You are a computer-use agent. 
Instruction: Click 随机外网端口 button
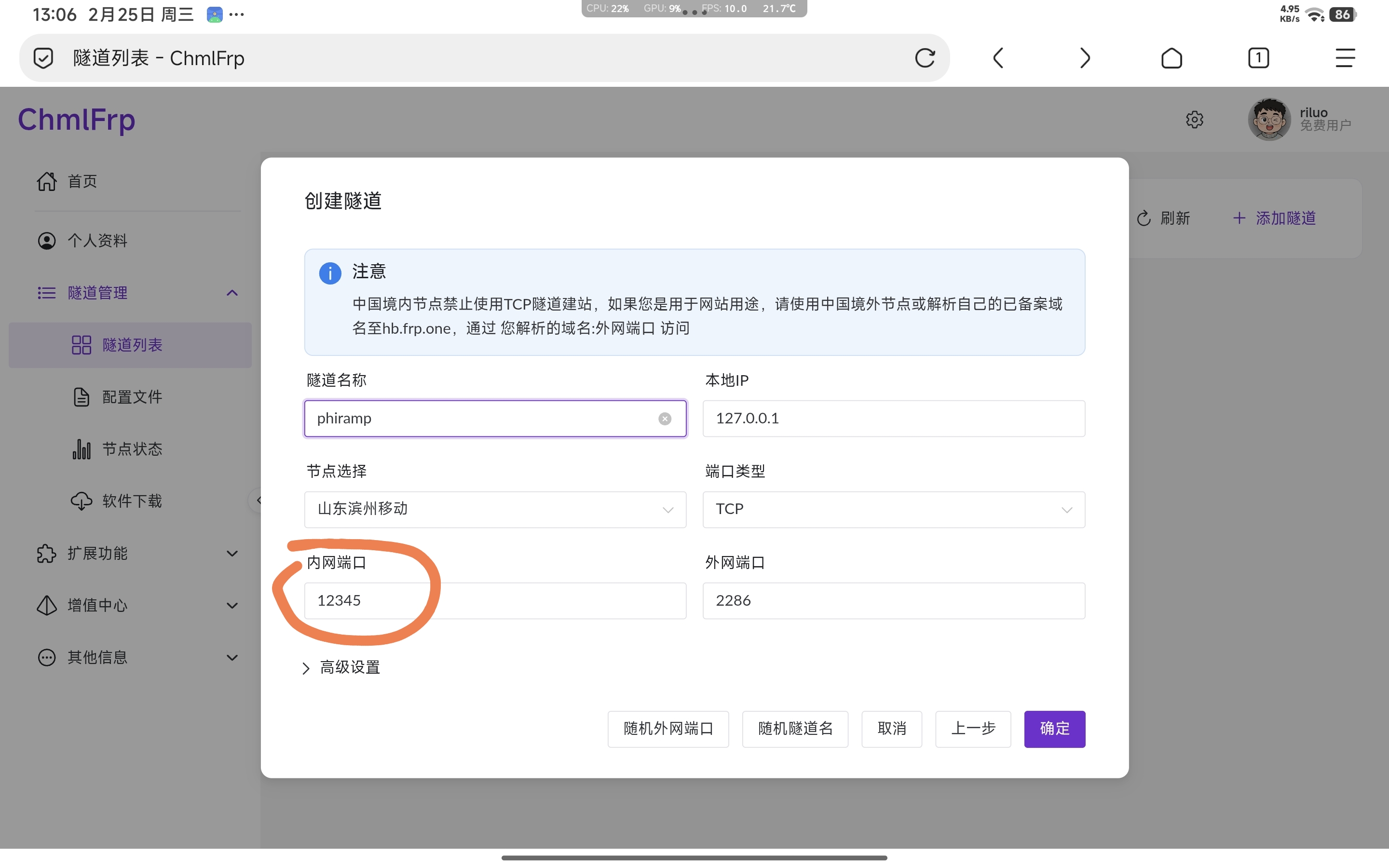[667, 729]
